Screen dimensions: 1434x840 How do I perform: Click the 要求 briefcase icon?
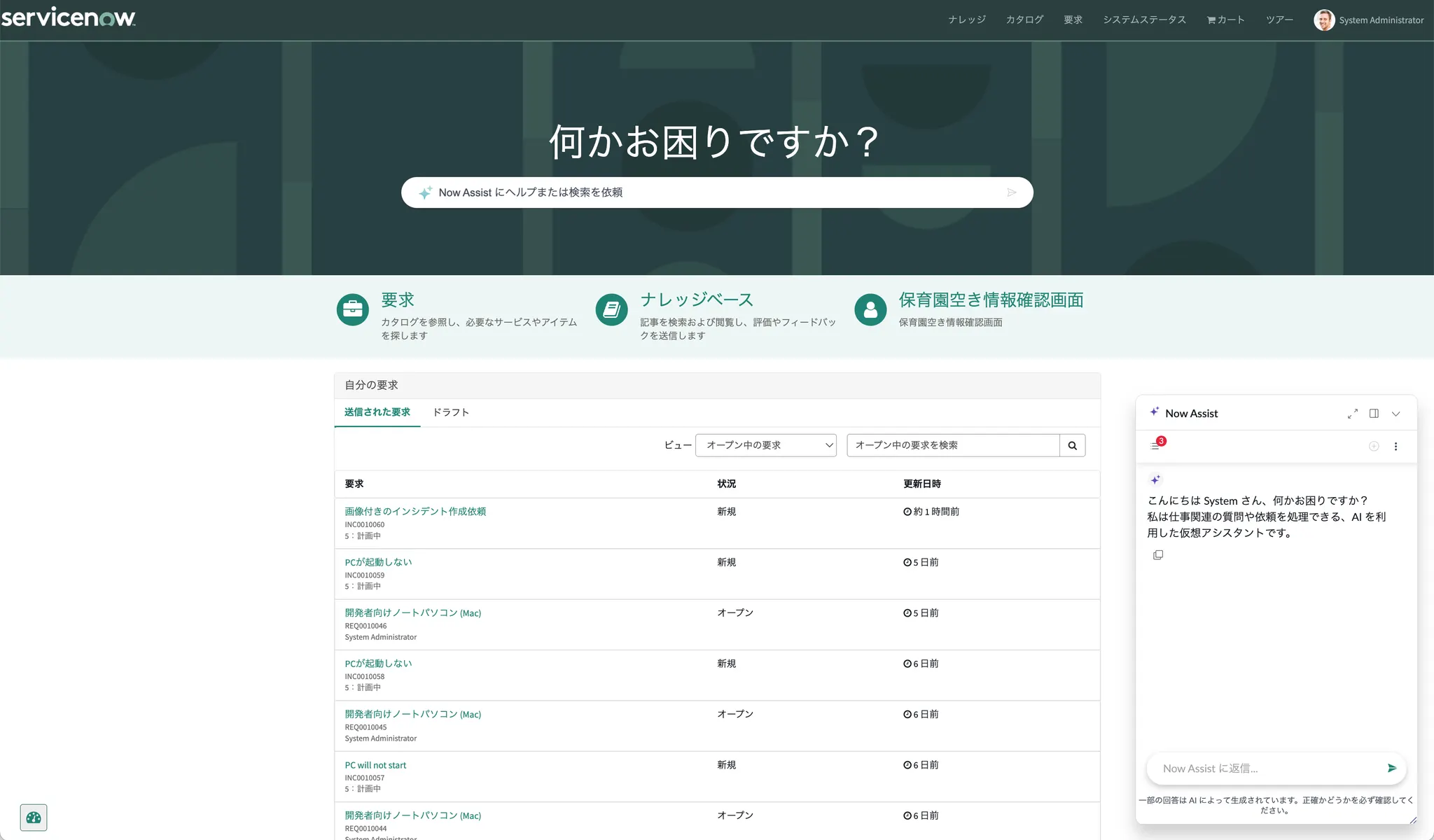[352, 309]
